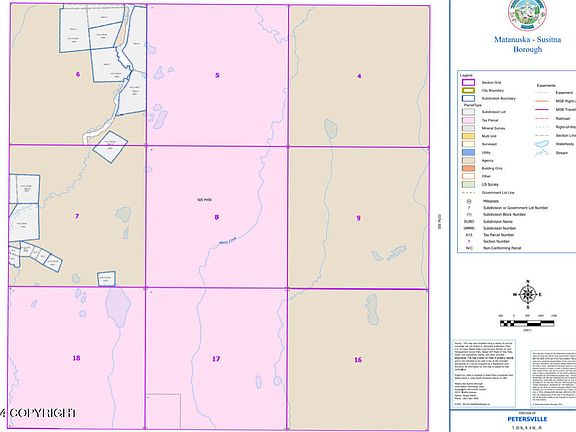
Task: Click the Waterbody symbol in the legend
Action: (542, 144)
